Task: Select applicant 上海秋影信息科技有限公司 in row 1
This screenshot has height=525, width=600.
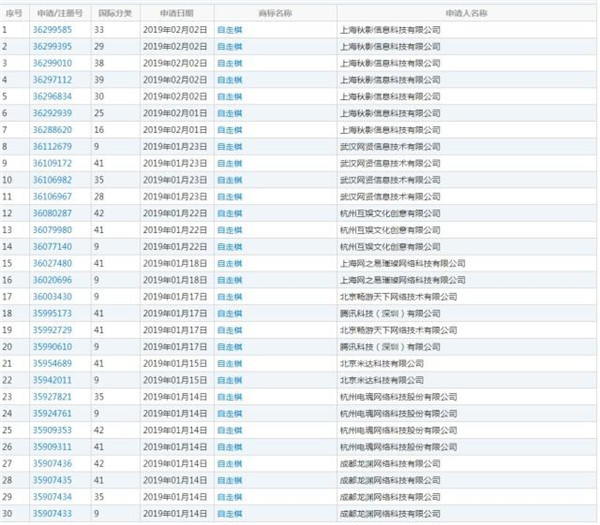Action: point(390,30)
